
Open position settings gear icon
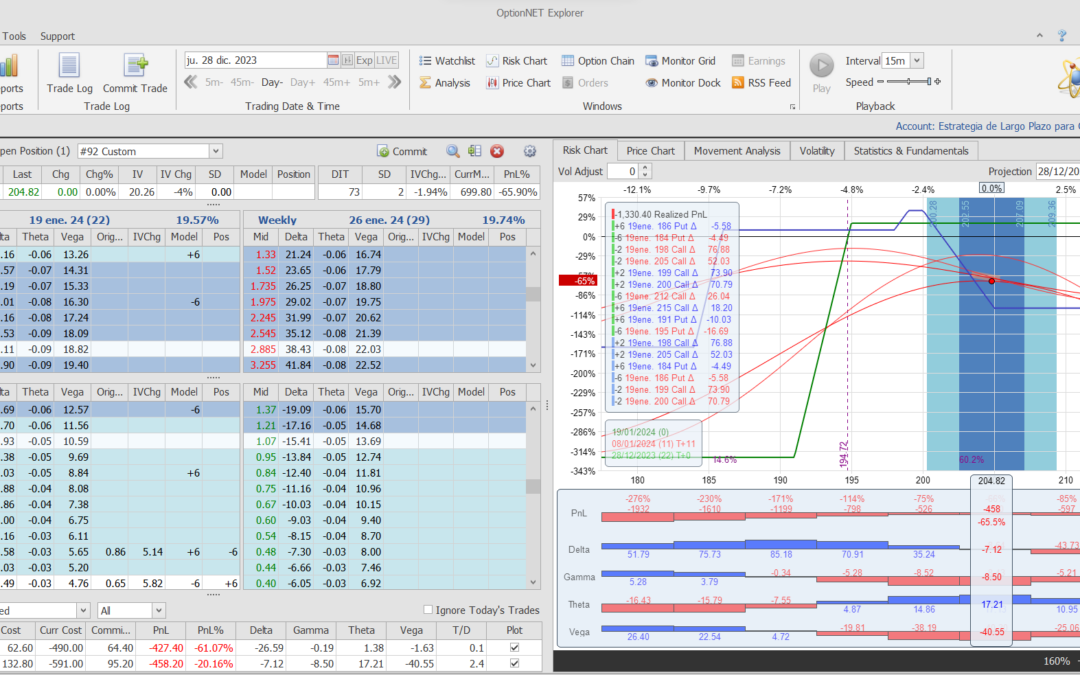pos(529,151)
